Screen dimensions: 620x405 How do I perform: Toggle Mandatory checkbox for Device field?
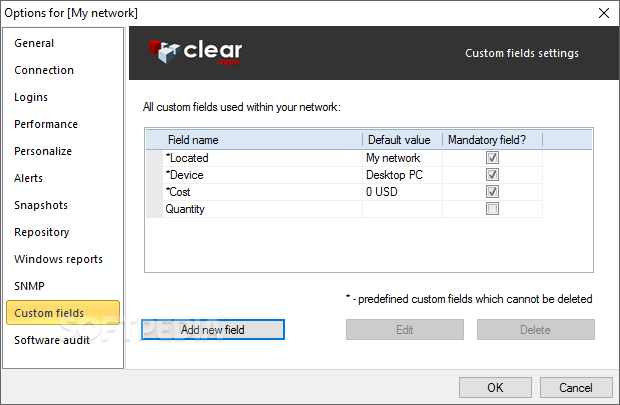(x=492, y=174)
